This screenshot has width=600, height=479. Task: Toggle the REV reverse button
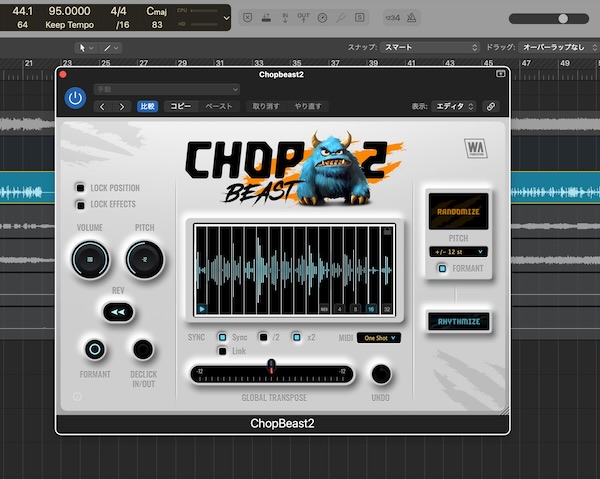point(118,312)
